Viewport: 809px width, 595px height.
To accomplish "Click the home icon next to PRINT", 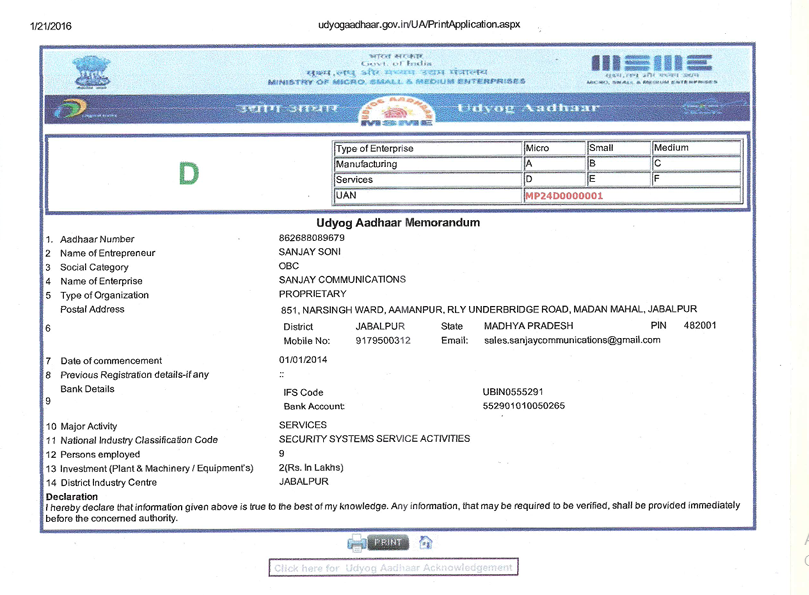I will [x=425, y=542].
